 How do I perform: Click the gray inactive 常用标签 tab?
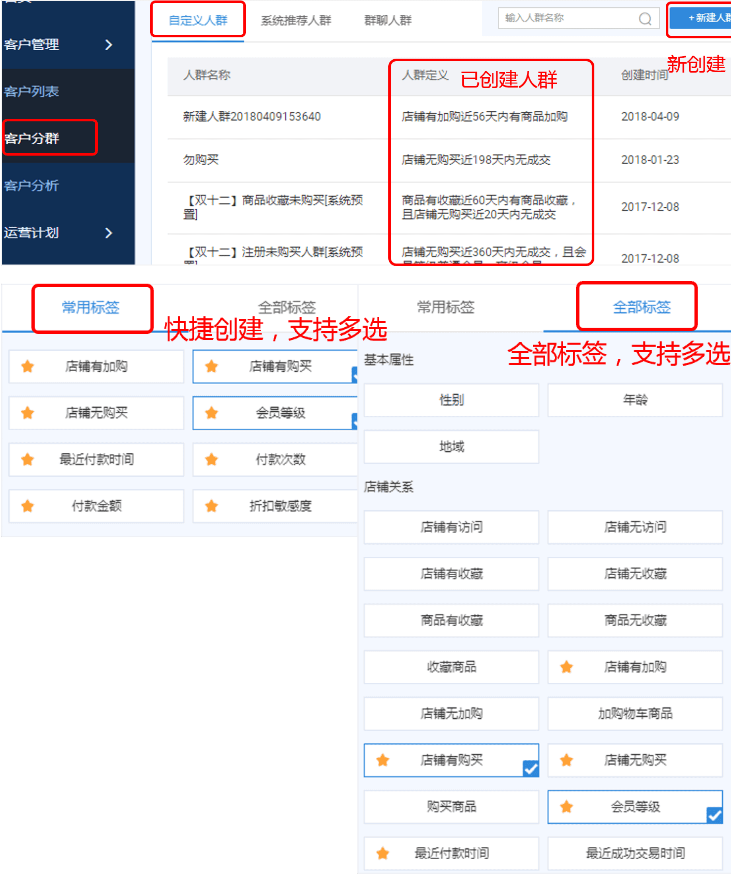pos(446,308)
